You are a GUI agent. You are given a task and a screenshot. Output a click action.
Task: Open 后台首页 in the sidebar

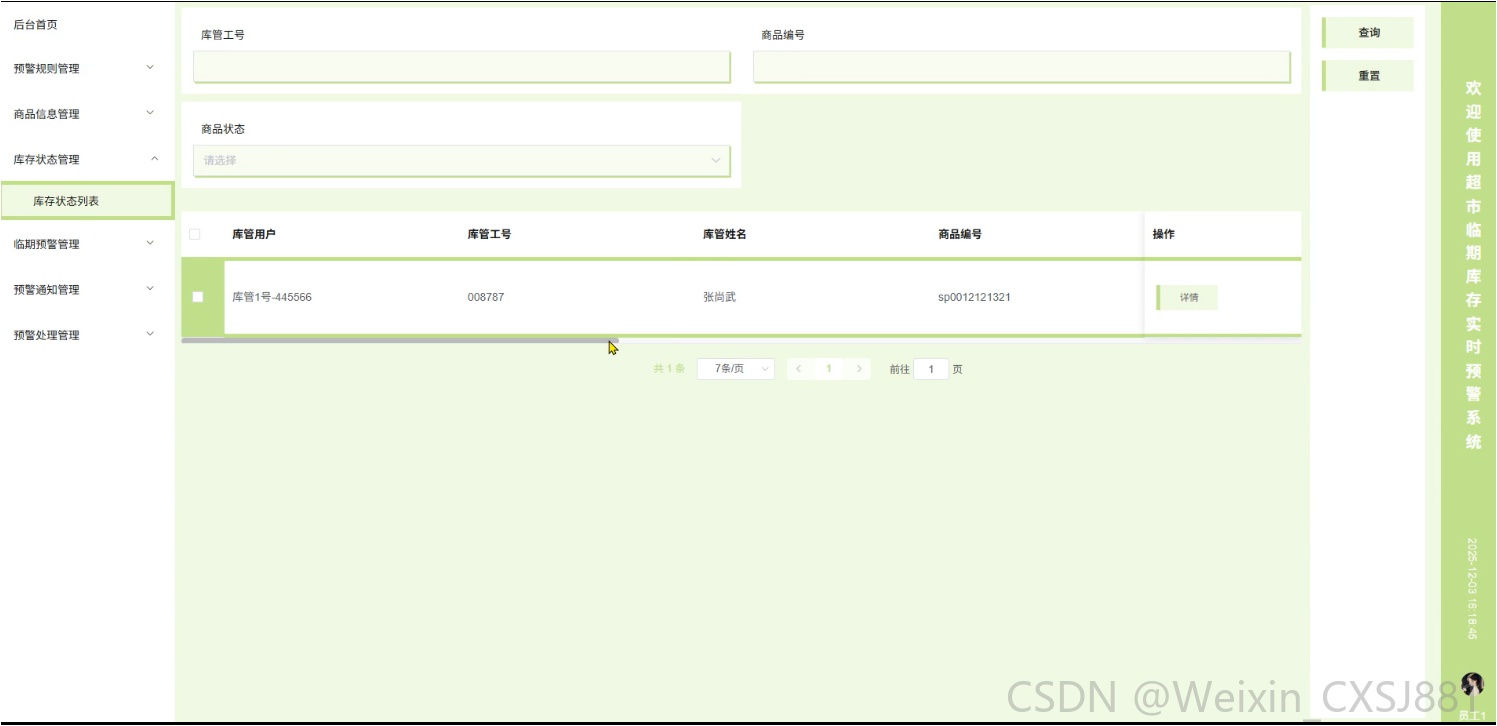[x=36, y=25]
